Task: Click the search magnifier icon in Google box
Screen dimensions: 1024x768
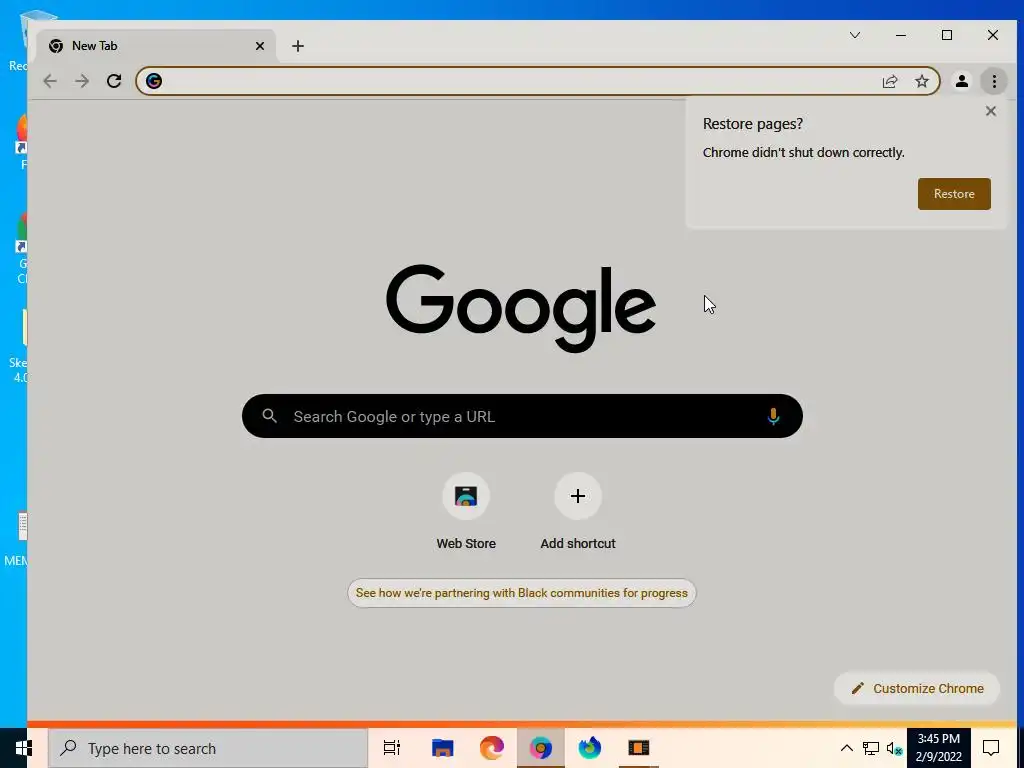Action: click(x=270, y=415)
